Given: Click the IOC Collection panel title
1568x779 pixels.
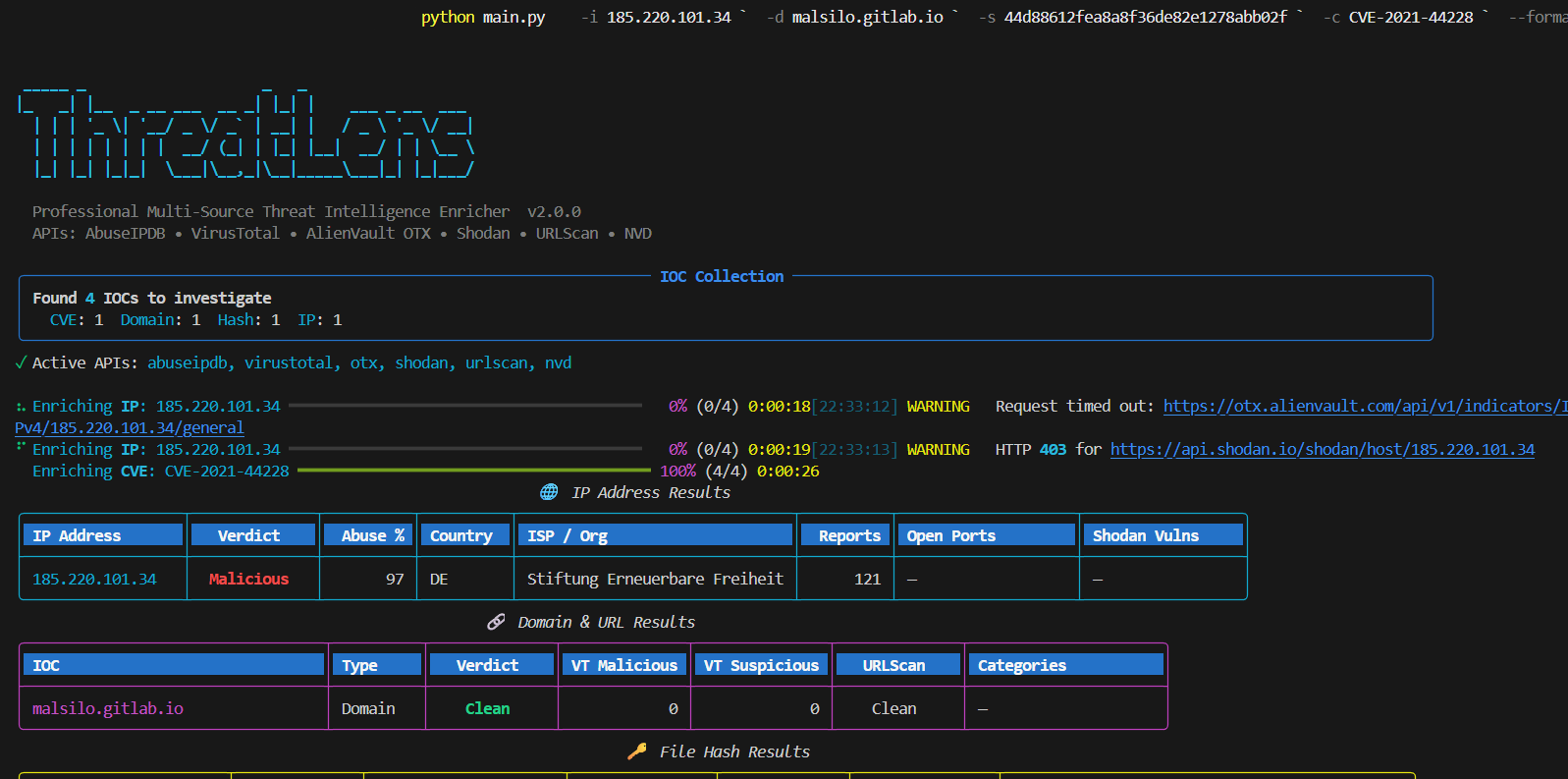Looking at the screenshot, I should [722, 276].
